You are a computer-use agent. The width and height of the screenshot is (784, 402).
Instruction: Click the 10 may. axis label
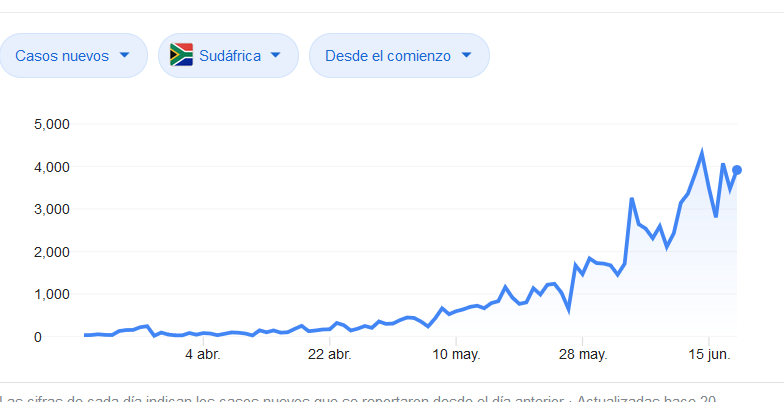pos(455,354)
